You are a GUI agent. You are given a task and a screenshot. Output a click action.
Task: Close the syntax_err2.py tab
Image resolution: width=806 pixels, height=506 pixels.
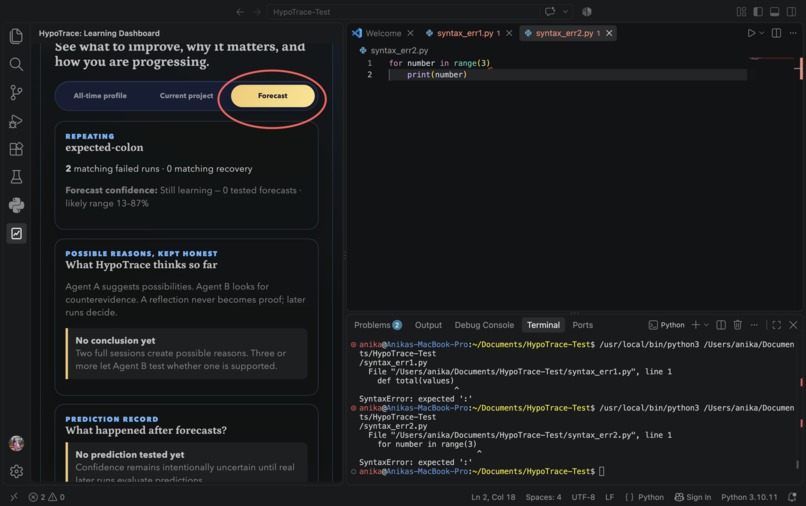click(x=609, y=33)
